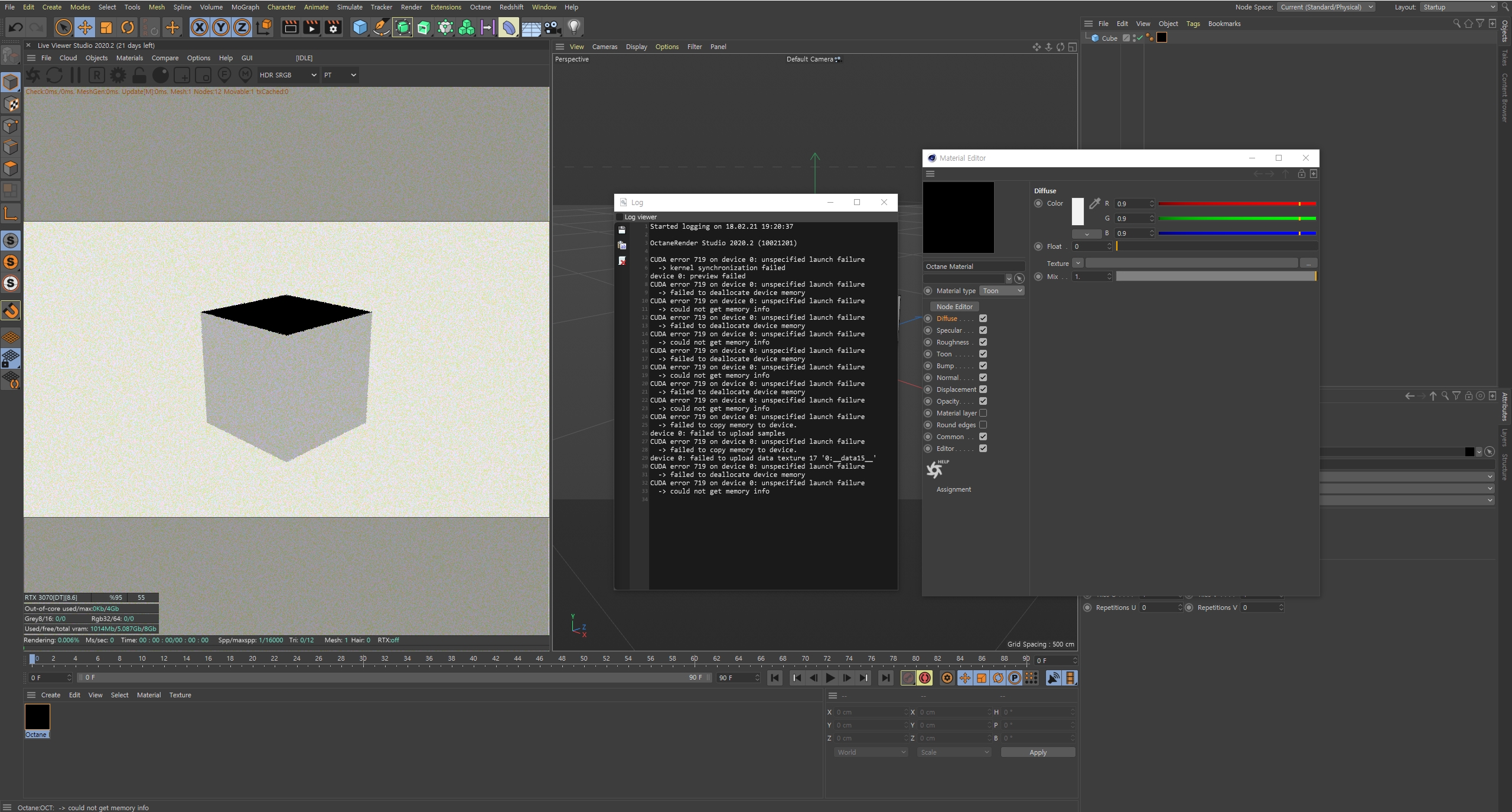
Task: Enable Round edges checkbox in Material Editor
Action: click(983, 424)
